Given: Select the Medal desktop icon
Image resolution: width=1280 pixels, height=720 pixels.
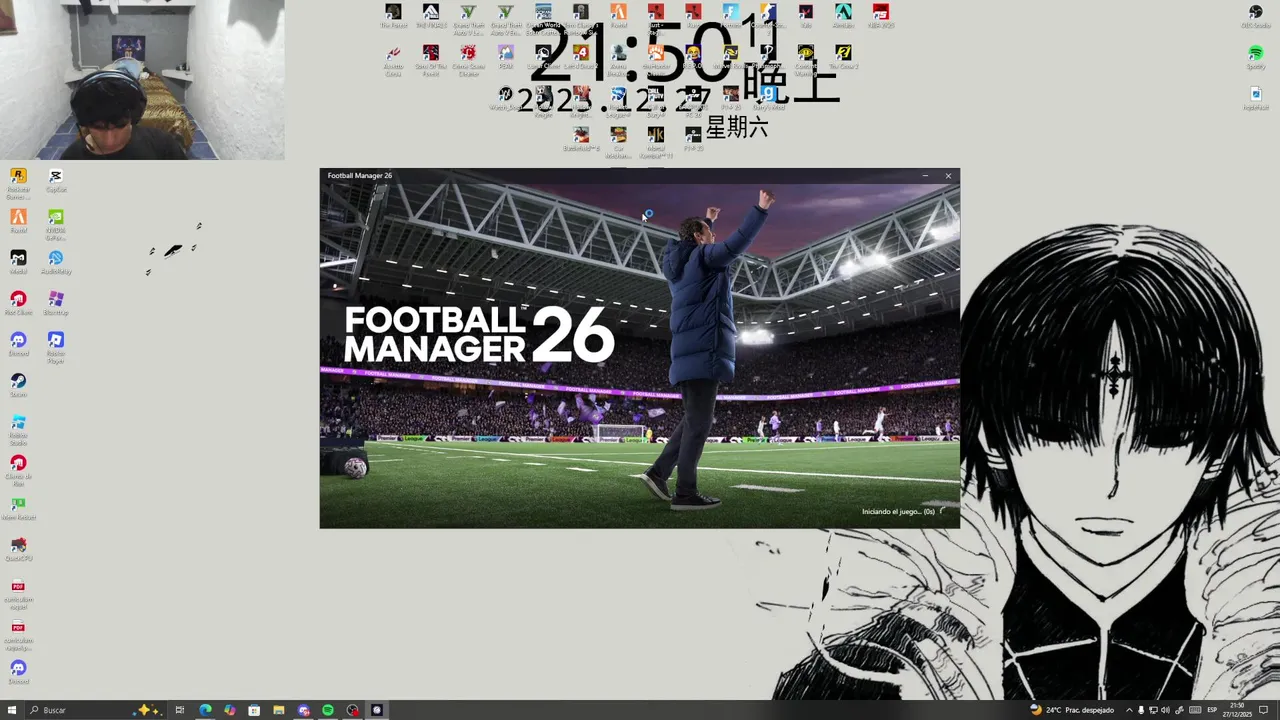Looking at the screenshot, I should click(18, 261).
